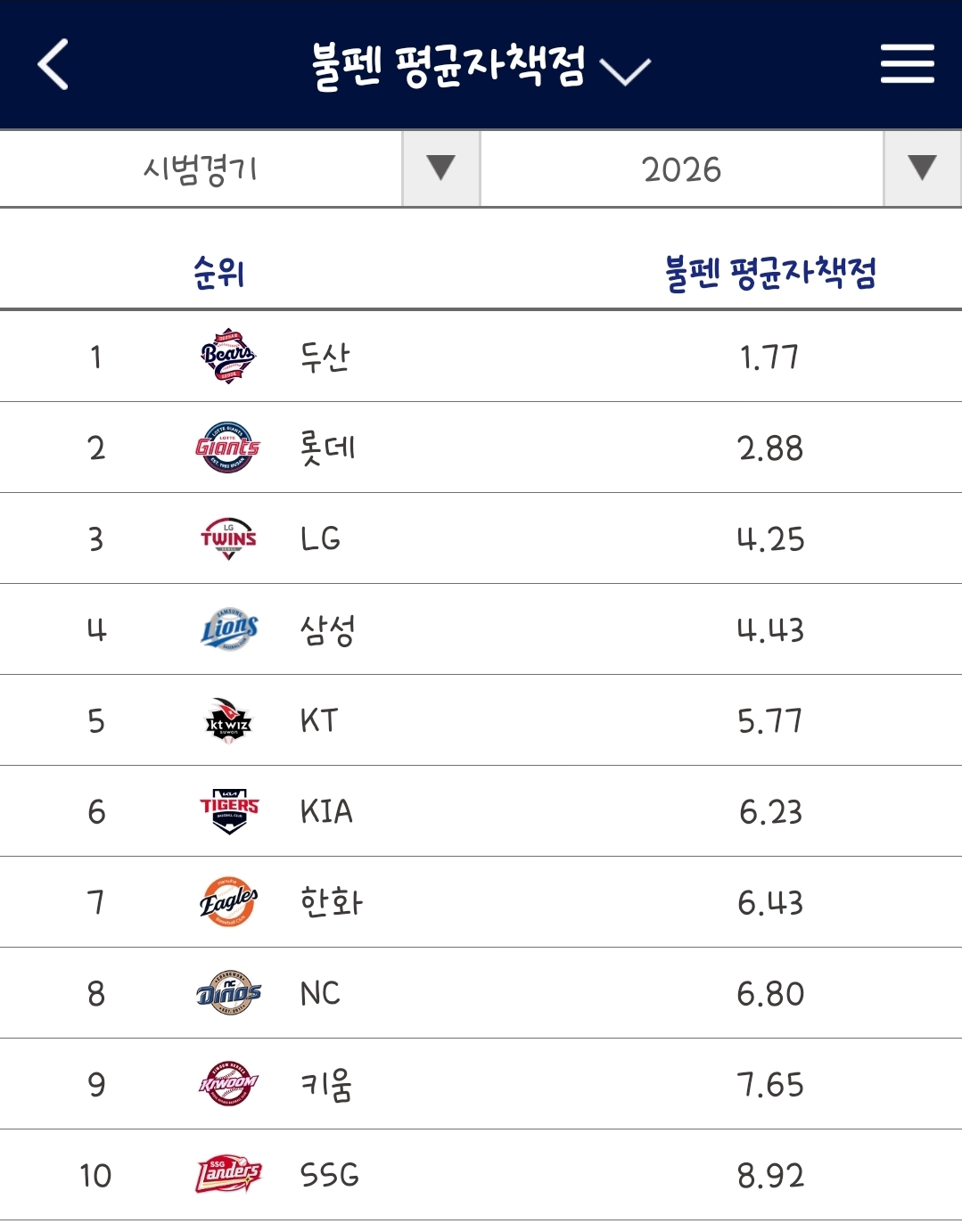
Task: Select the 순위 column header
Action: pos(218,272)
